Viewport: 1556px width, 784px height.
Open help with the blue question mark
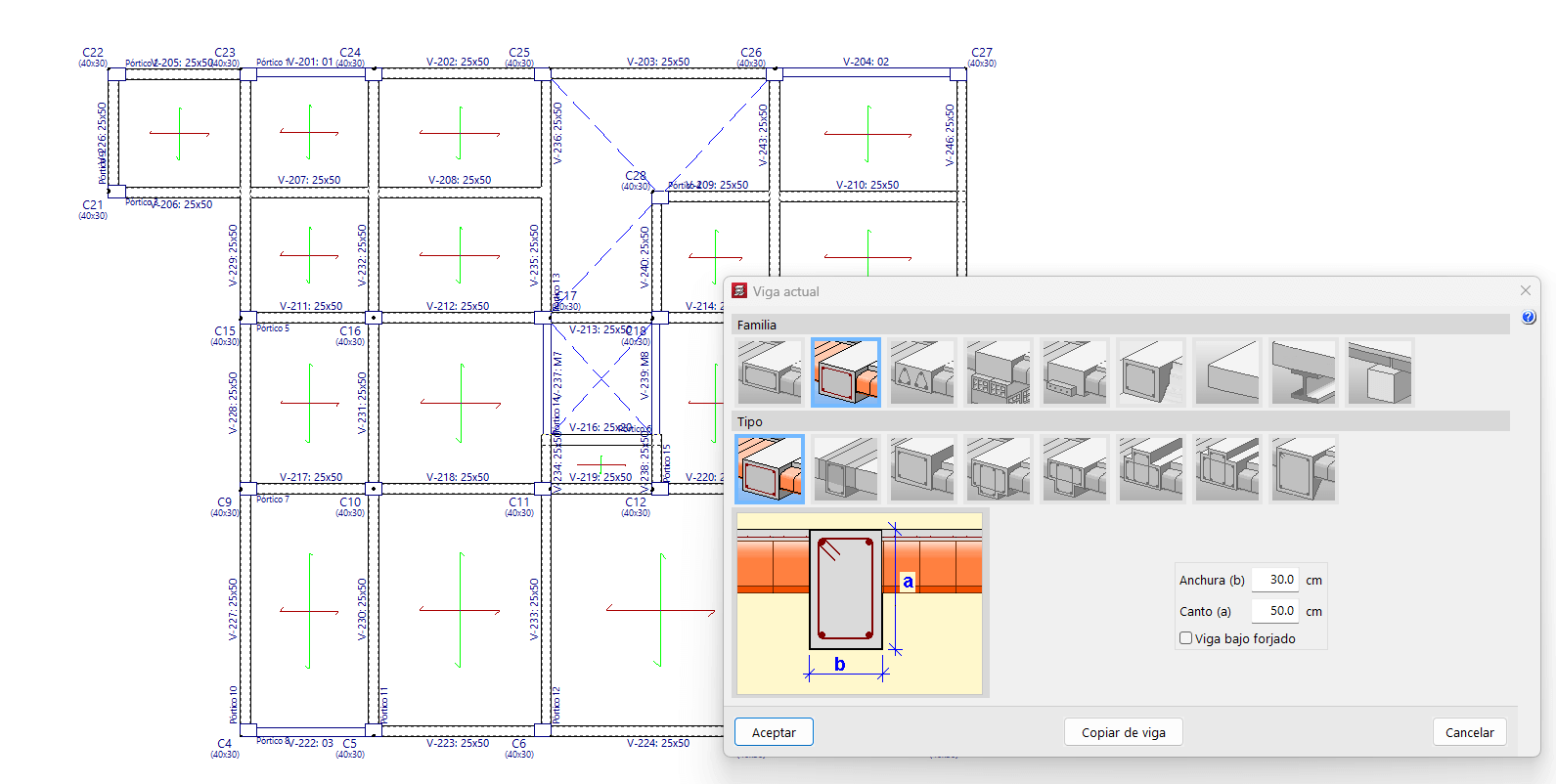click(1529, 318)
